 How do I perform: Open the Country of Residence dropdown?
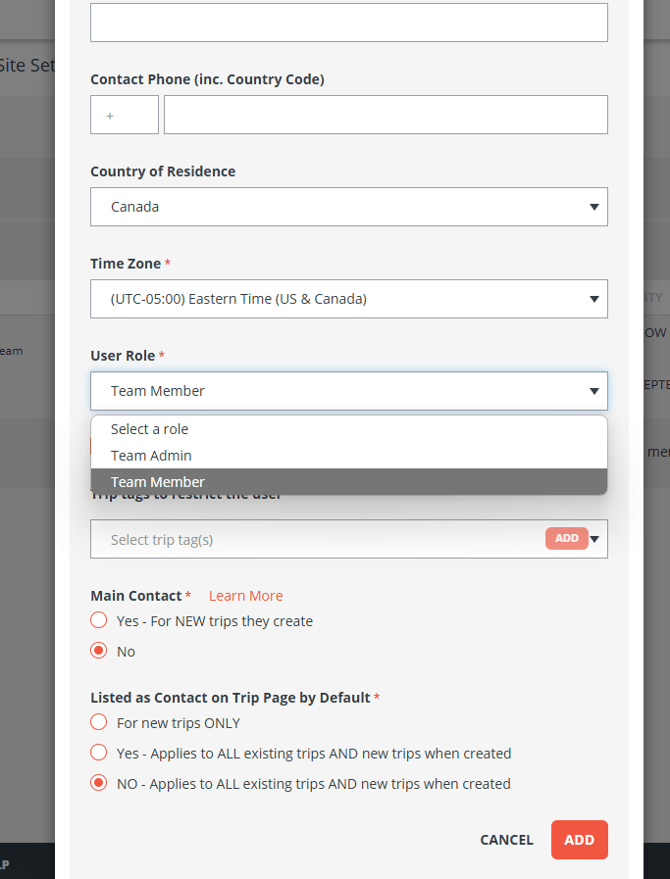(348, 207)
